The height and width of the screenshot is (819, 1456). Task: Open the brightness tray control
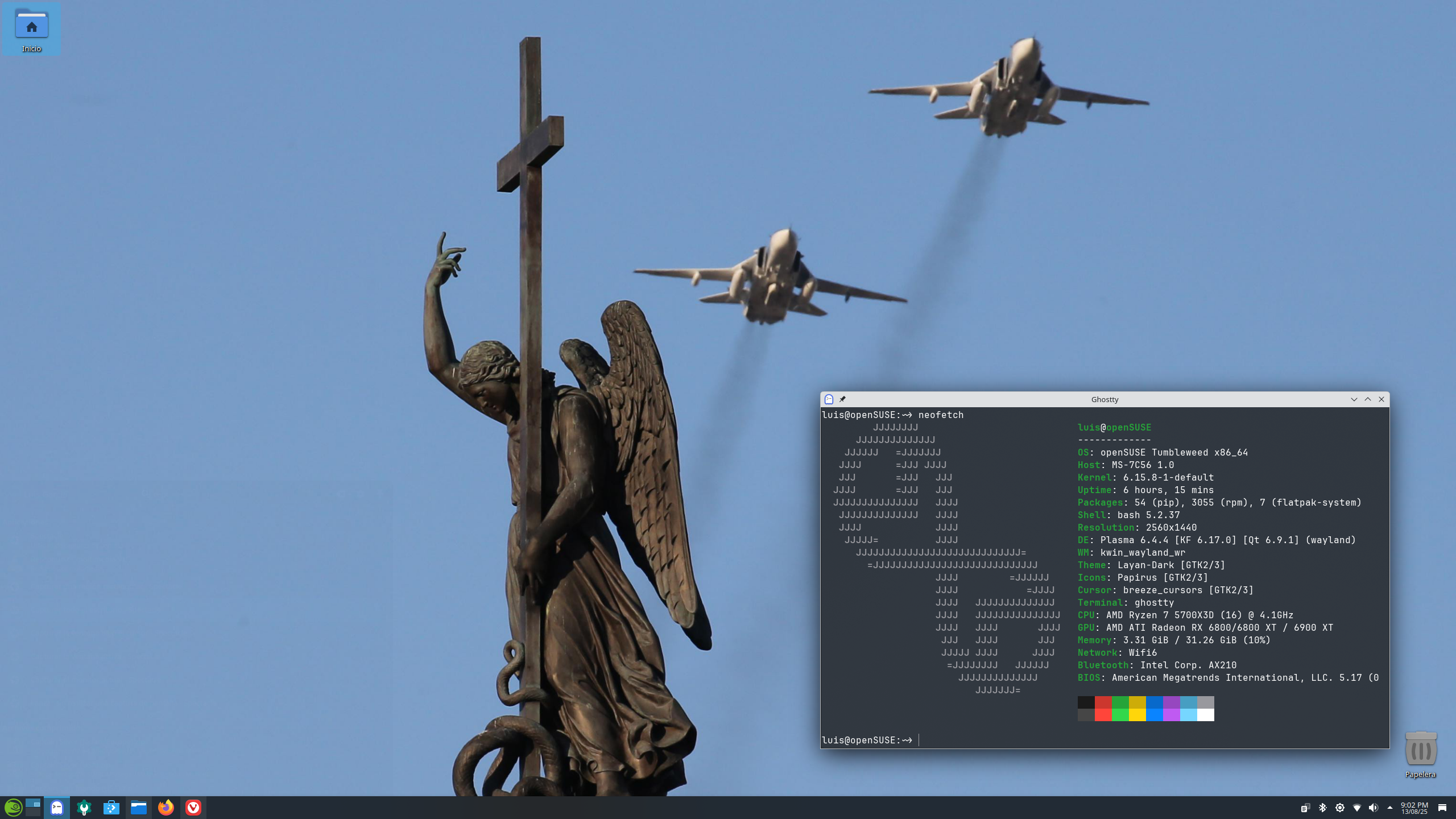coord(1340,808)
